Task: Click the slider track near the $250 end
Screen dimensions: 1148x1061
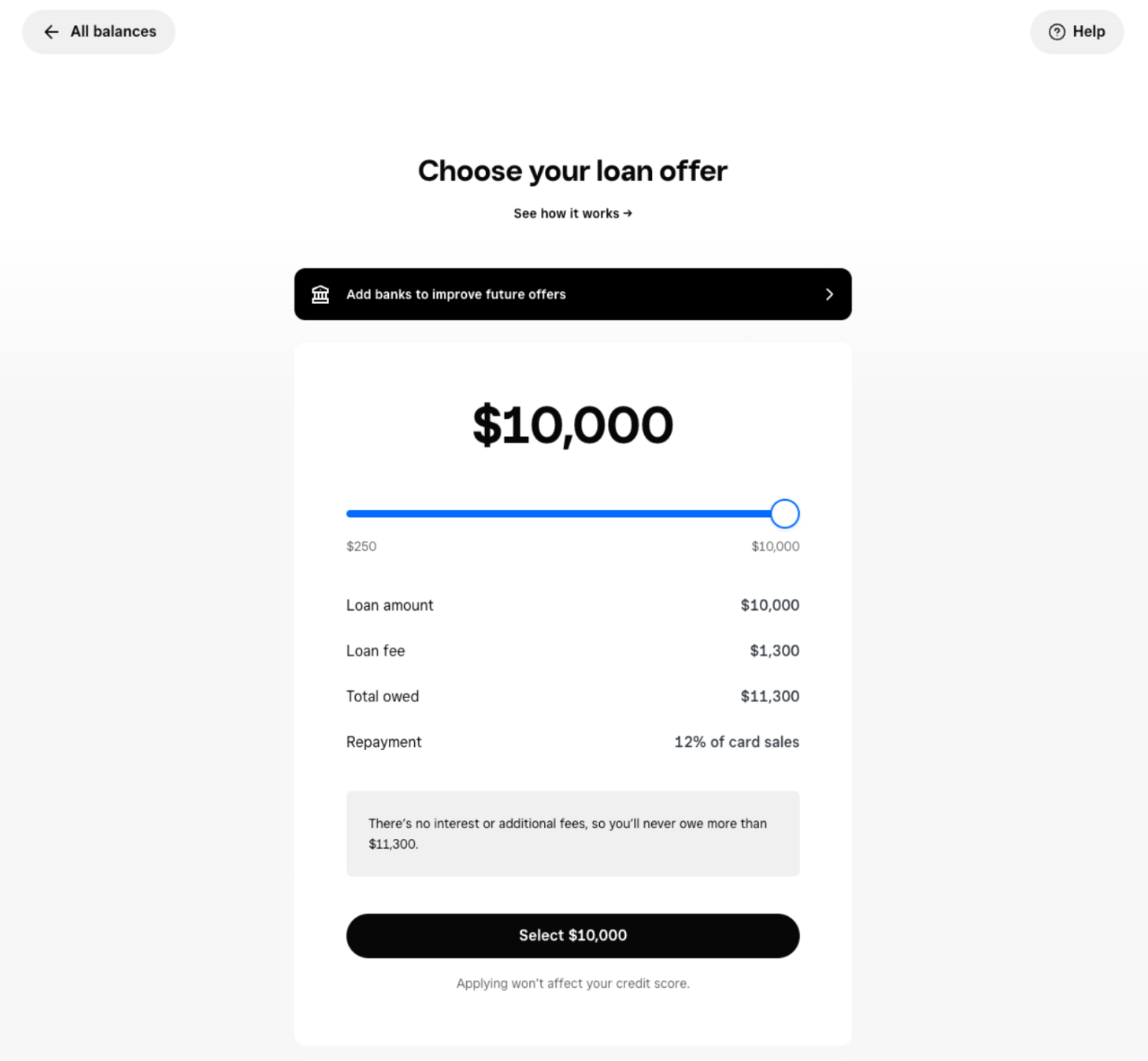Action: click(x=370, y=513)
